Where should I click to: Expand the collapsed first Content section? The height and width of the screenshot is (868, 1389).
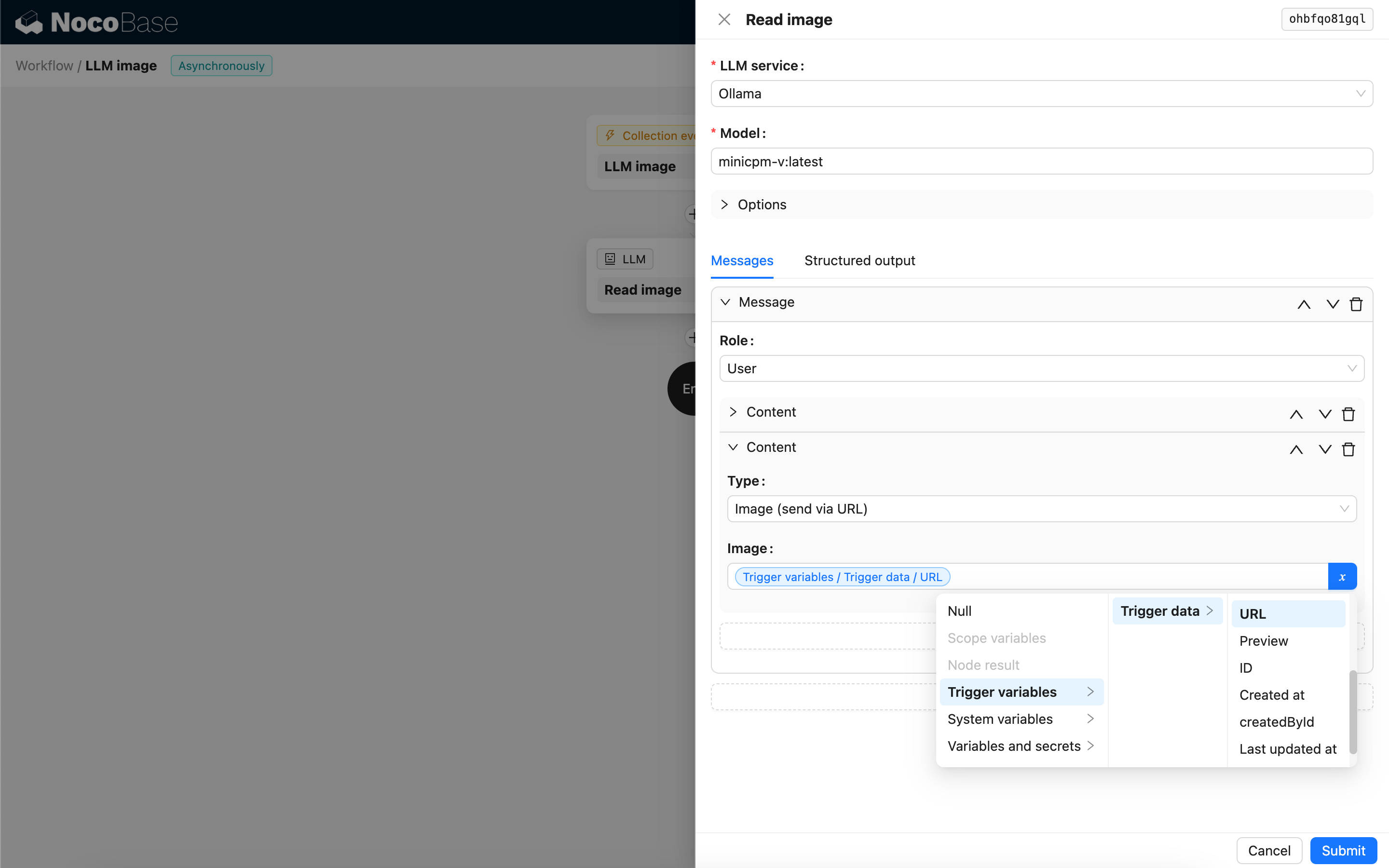click(x=770, y=412)
